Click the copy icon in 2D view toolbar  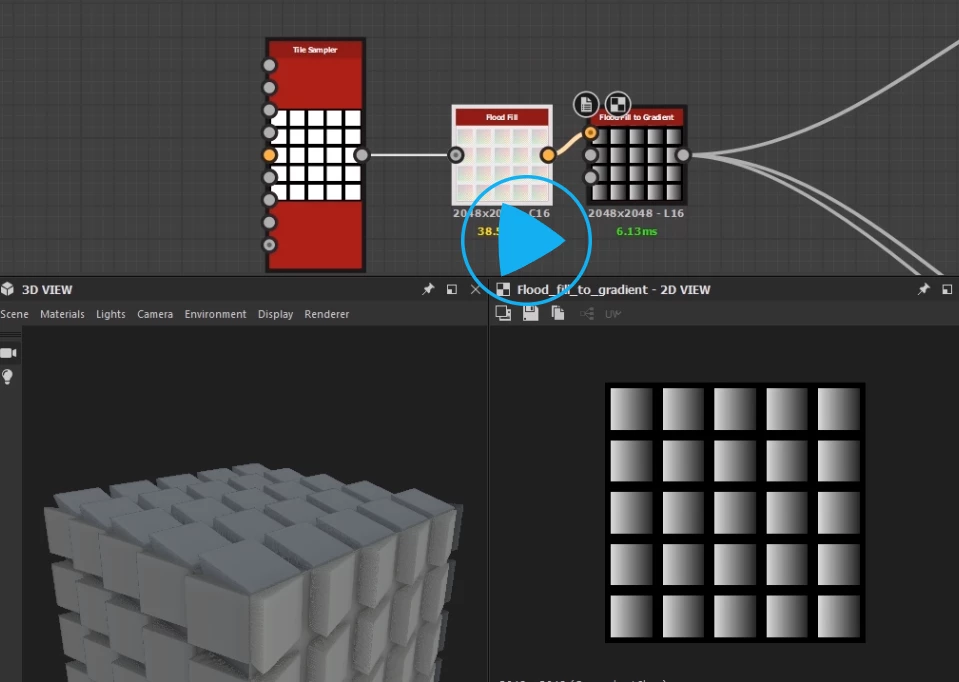click(x=503, y=313)
